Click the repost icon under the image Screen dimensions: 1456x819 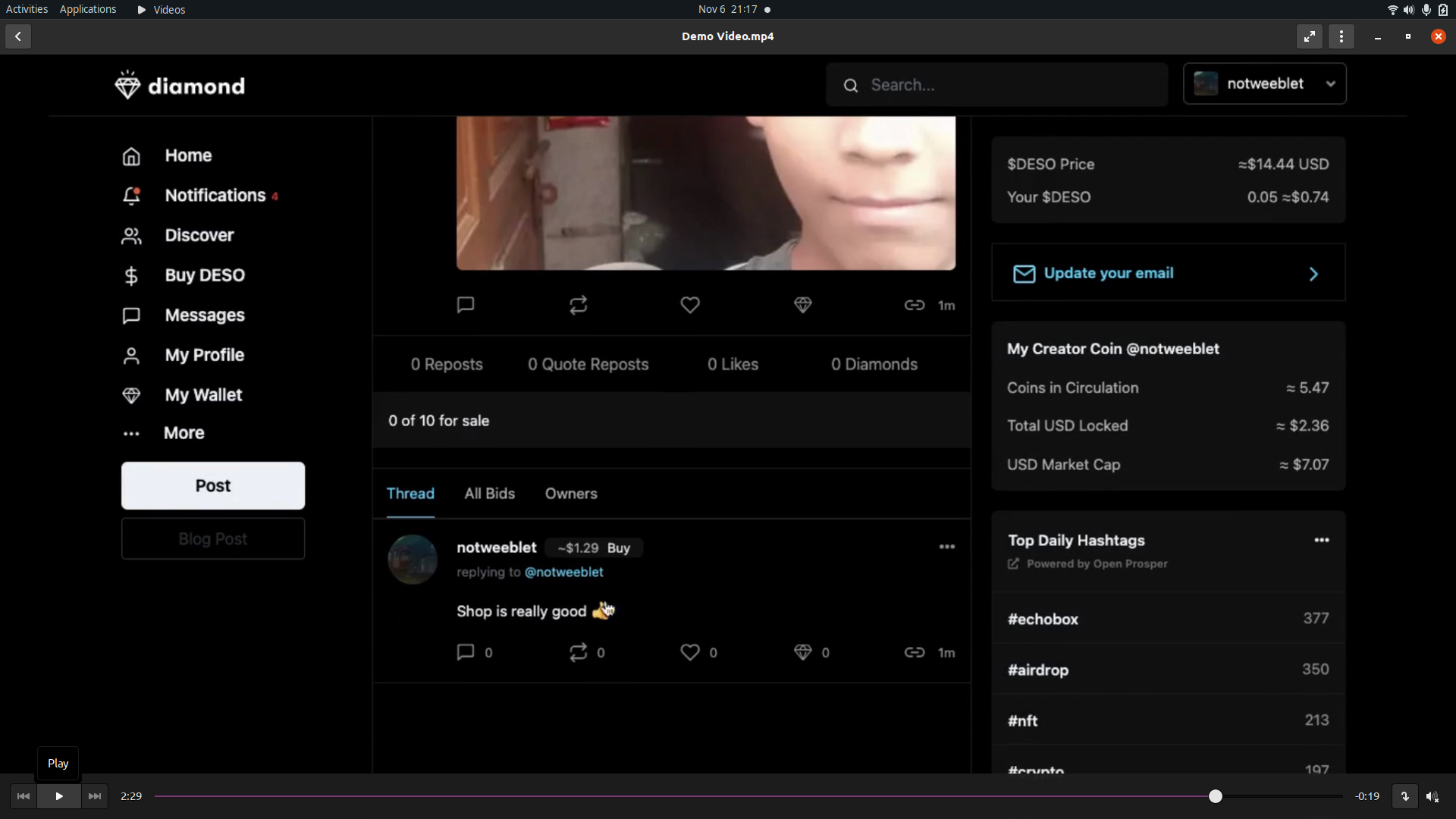[x=579, y=305]
